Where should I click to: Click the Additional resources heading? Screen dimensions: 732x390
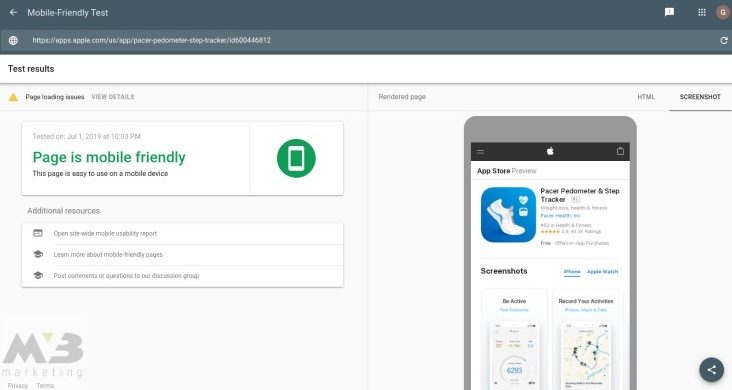point(63,211)
